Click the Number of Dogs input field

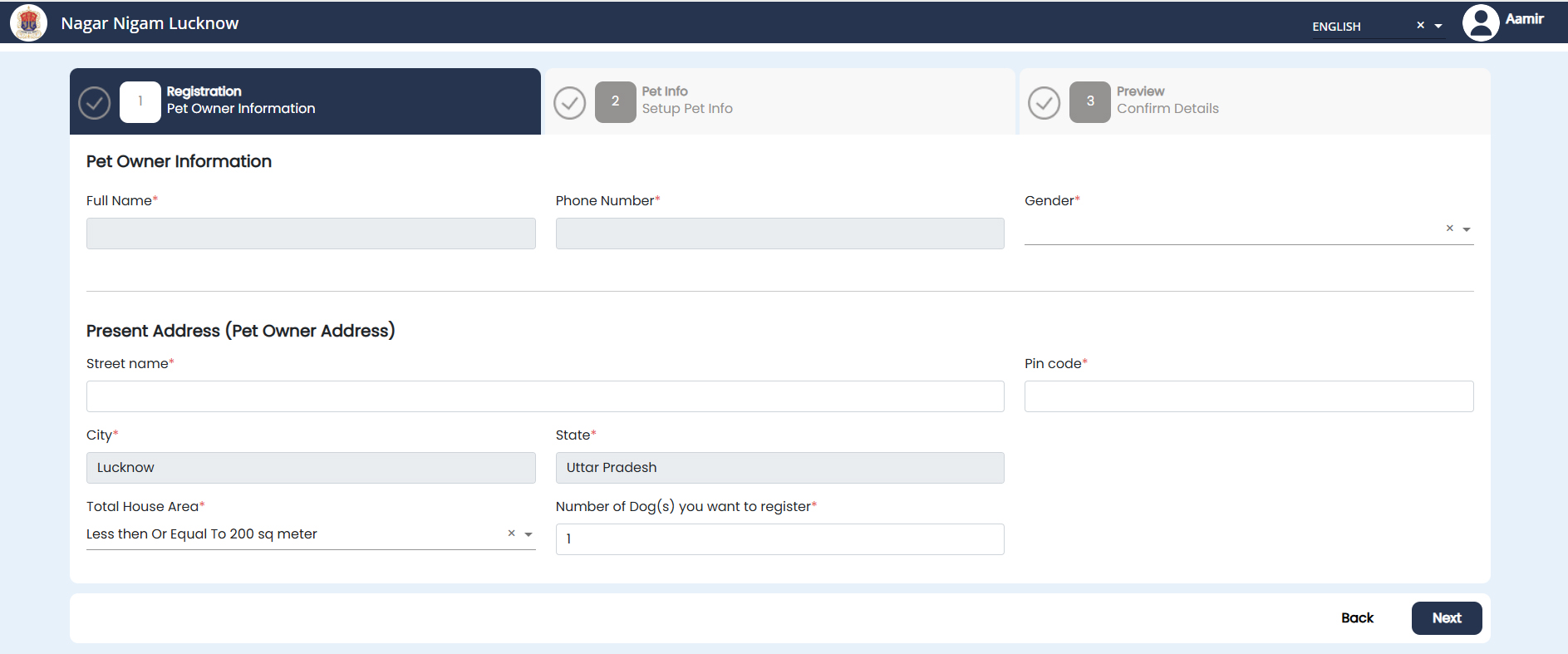(x=779, y=539)
